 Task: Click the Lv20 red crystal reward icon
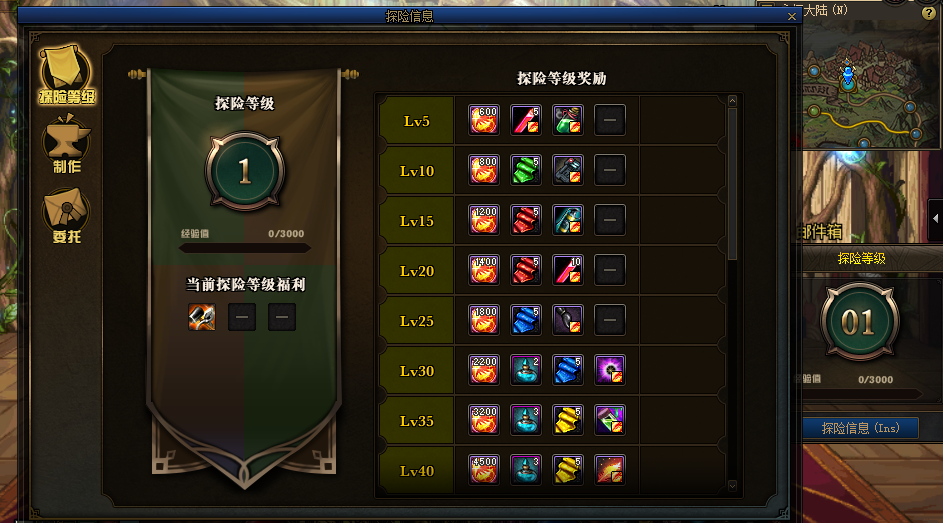568,270
